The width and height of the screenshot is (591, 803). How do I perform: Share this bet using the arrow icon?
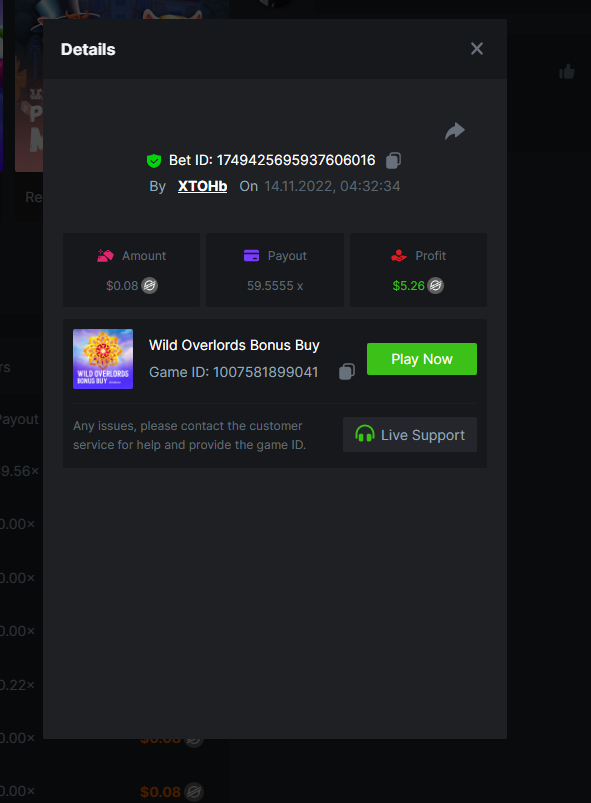coord(455,131)
